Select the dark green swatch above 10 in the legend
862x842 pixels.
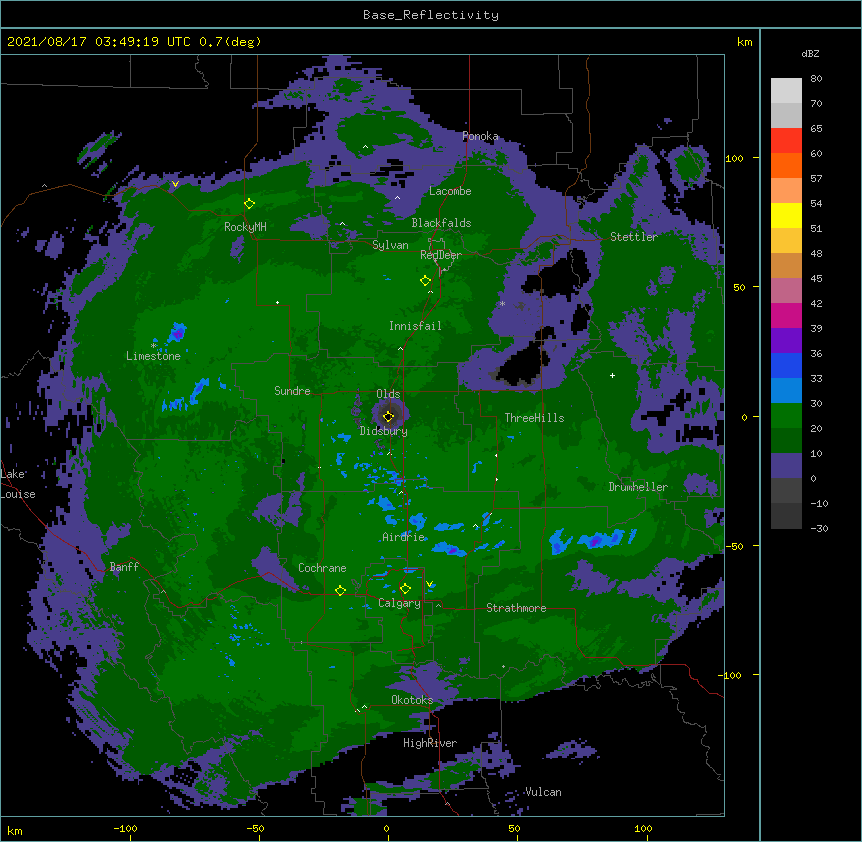coord(786,440)
